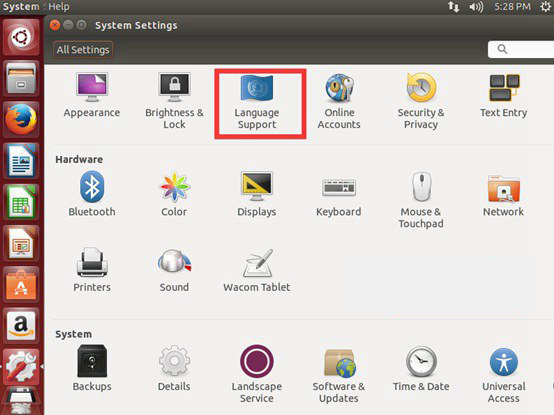Launch LibreOffice Calc from launcher

tap(21, 202)
